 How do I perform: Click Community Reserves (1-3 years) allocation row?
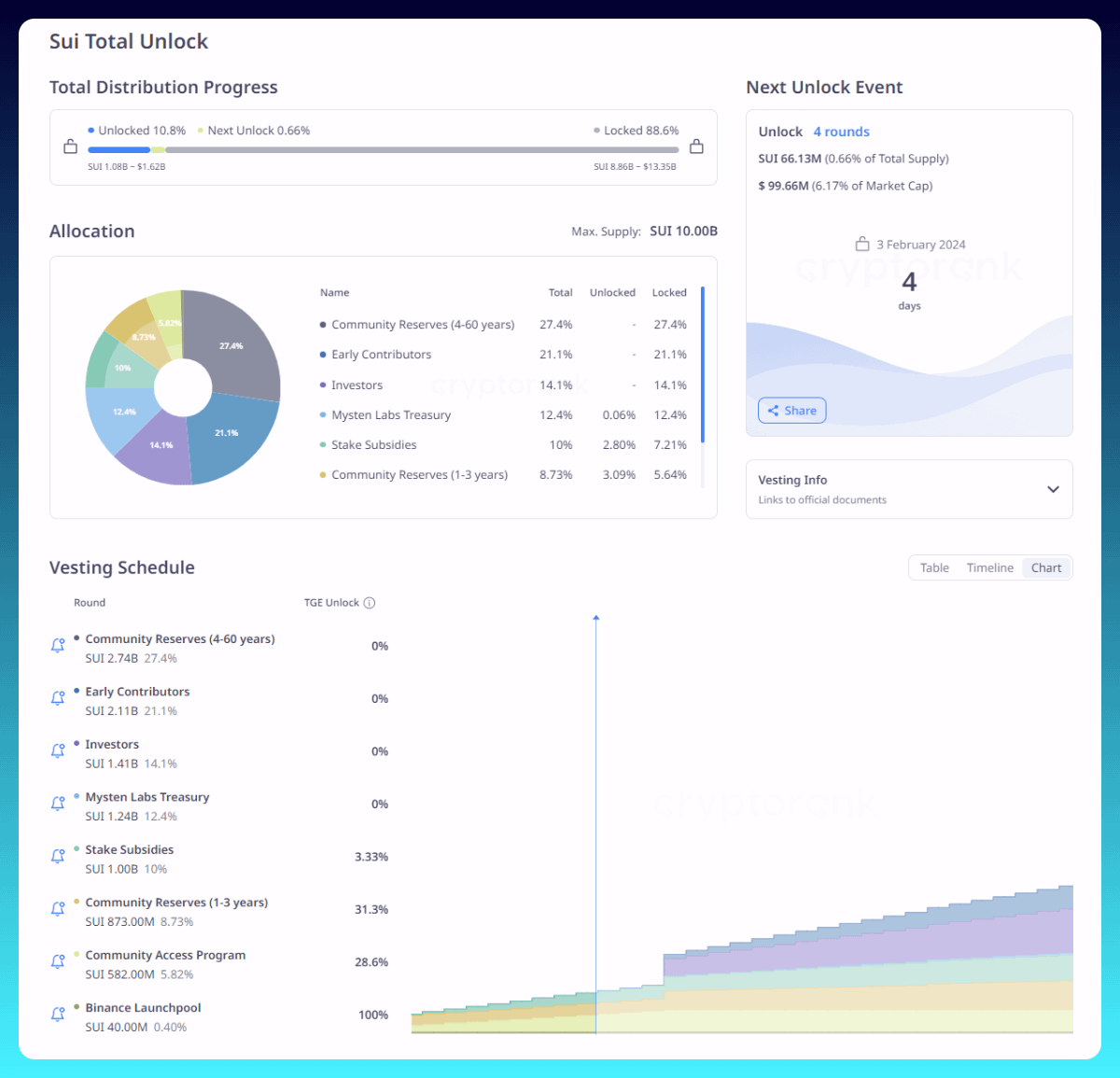tap(503, 475)
